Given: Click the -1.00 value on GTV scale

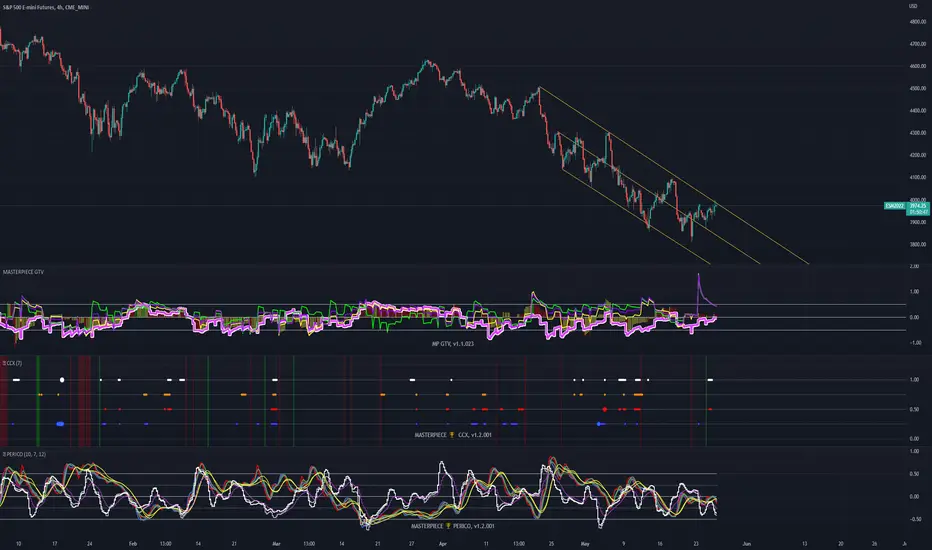Looking at the screenshot, I should [x=915, y=343].
